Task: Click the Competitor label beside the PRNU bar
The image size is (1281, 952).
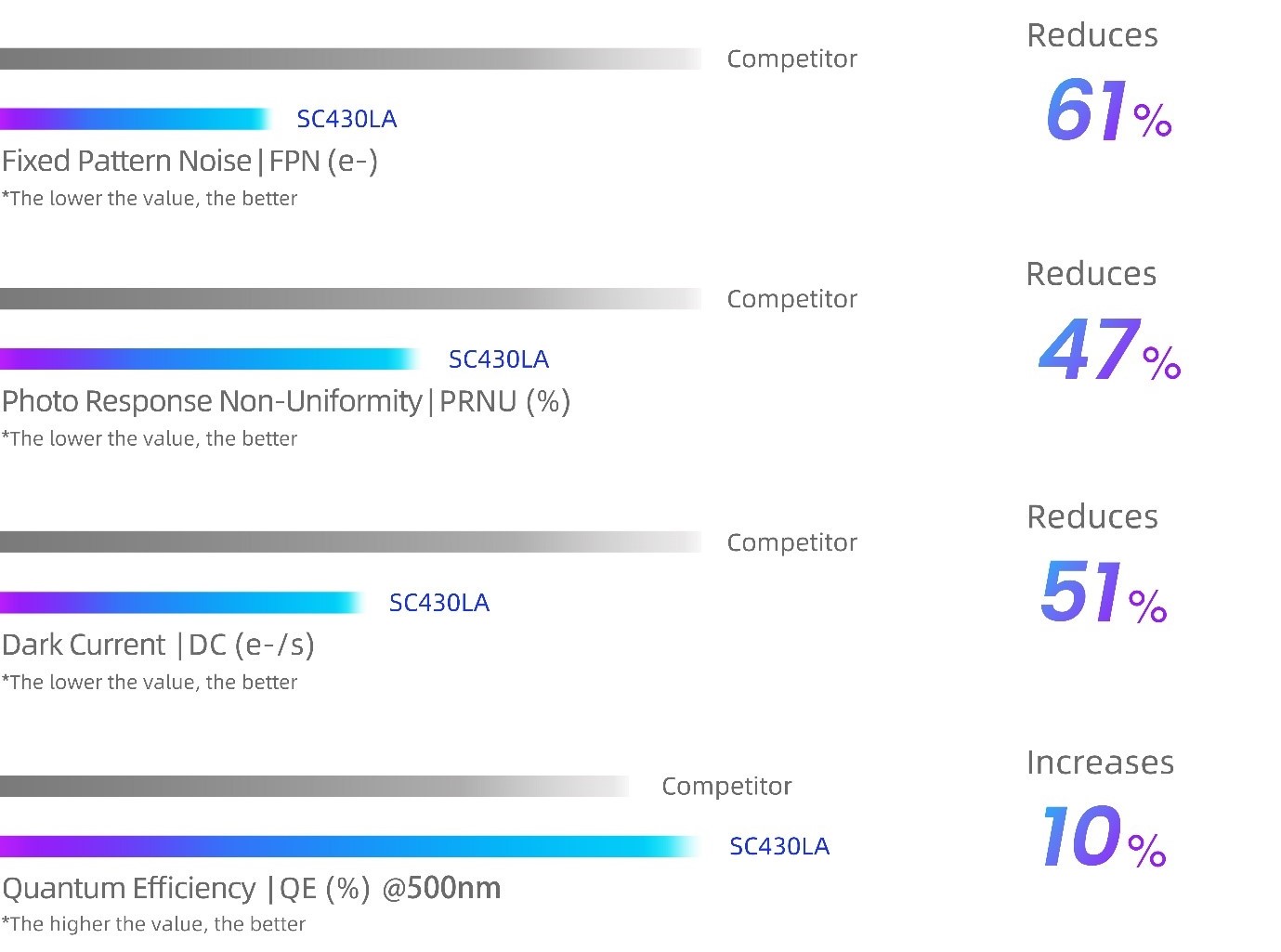Action: pyautogui.click(x=791, y=299)
